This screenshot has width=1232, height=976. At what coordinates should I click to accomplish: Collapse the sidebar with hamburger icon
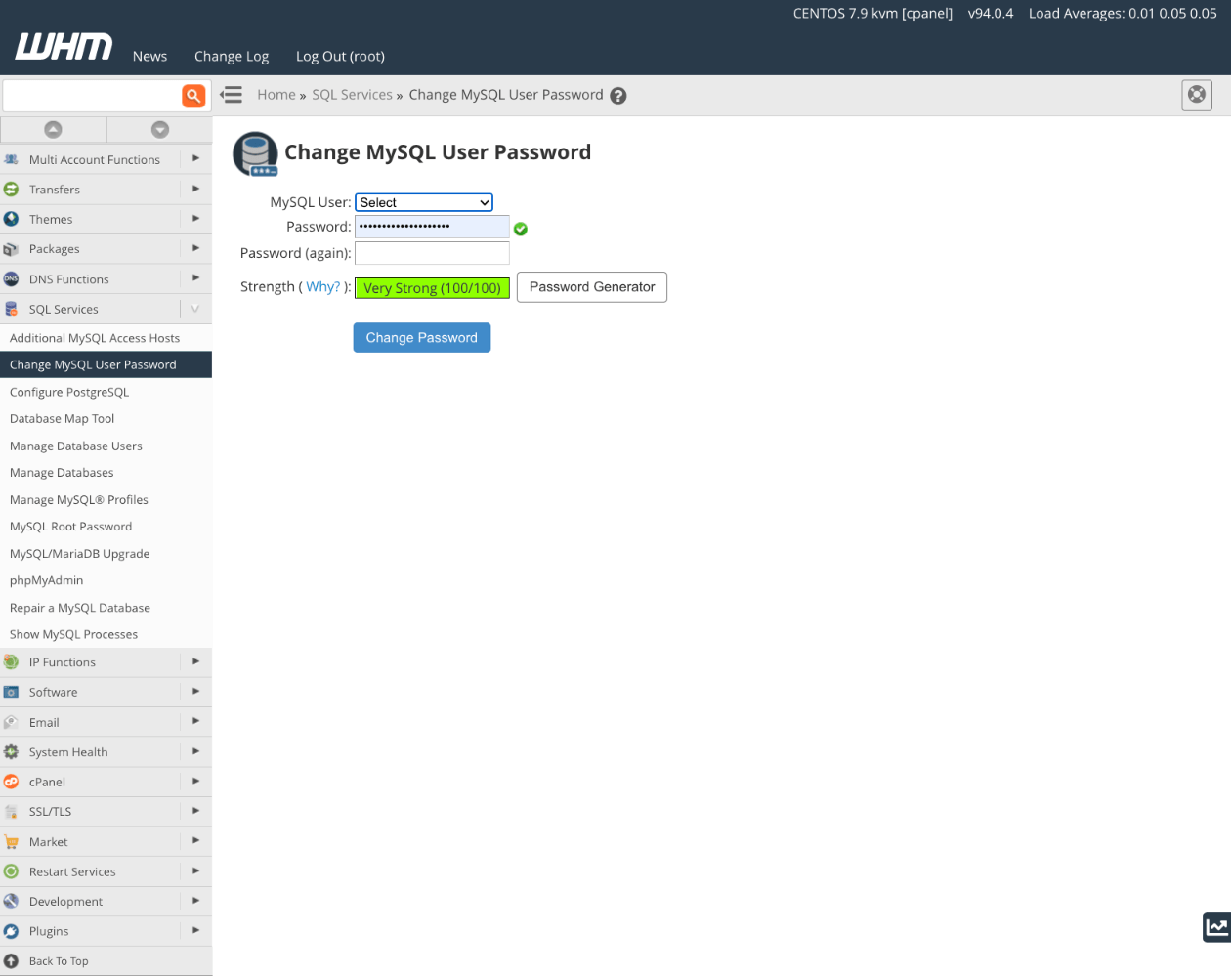(x=231, y=94)
